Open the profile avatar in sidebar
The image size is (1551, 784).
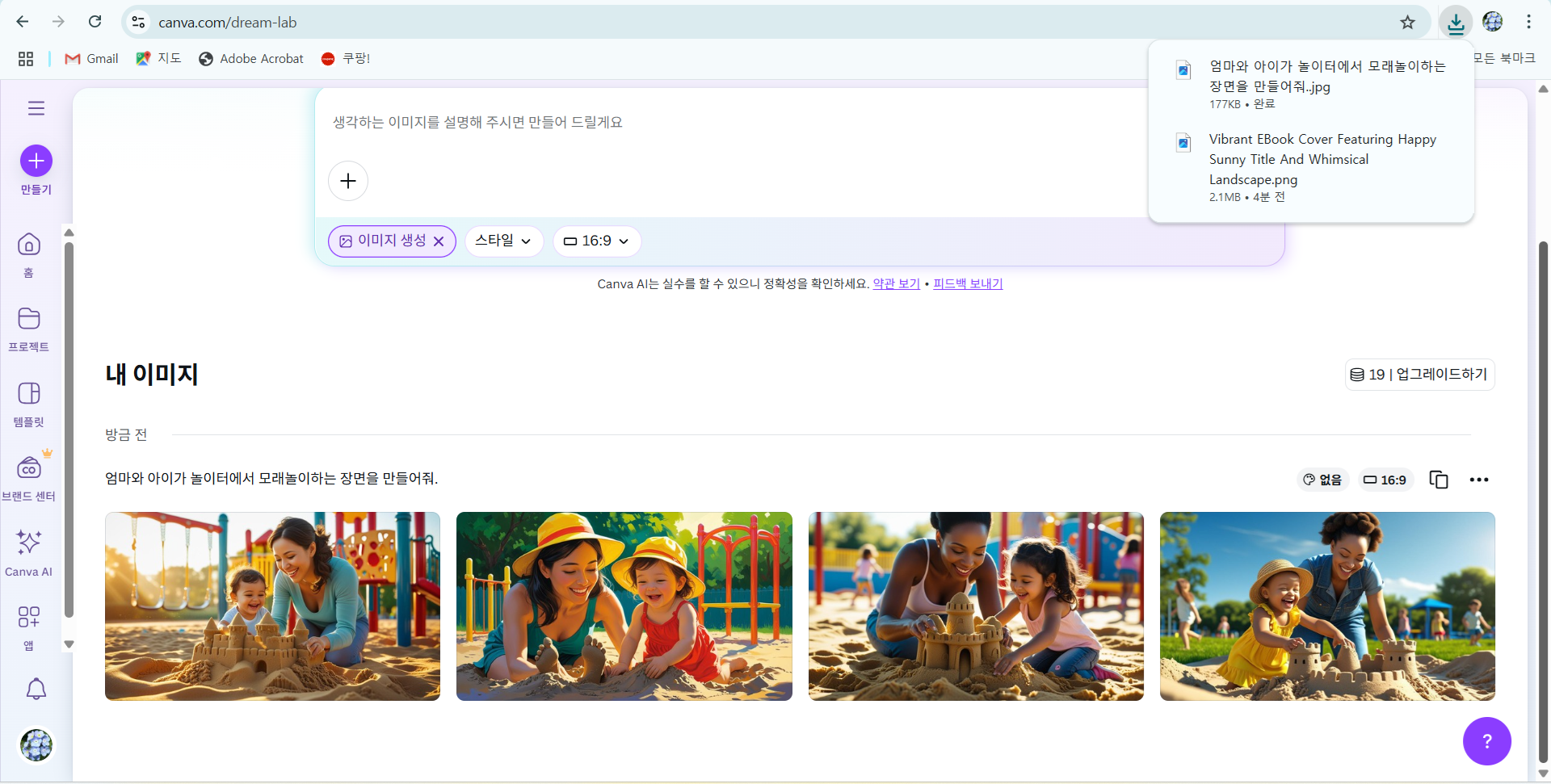[x=36, y=744]
